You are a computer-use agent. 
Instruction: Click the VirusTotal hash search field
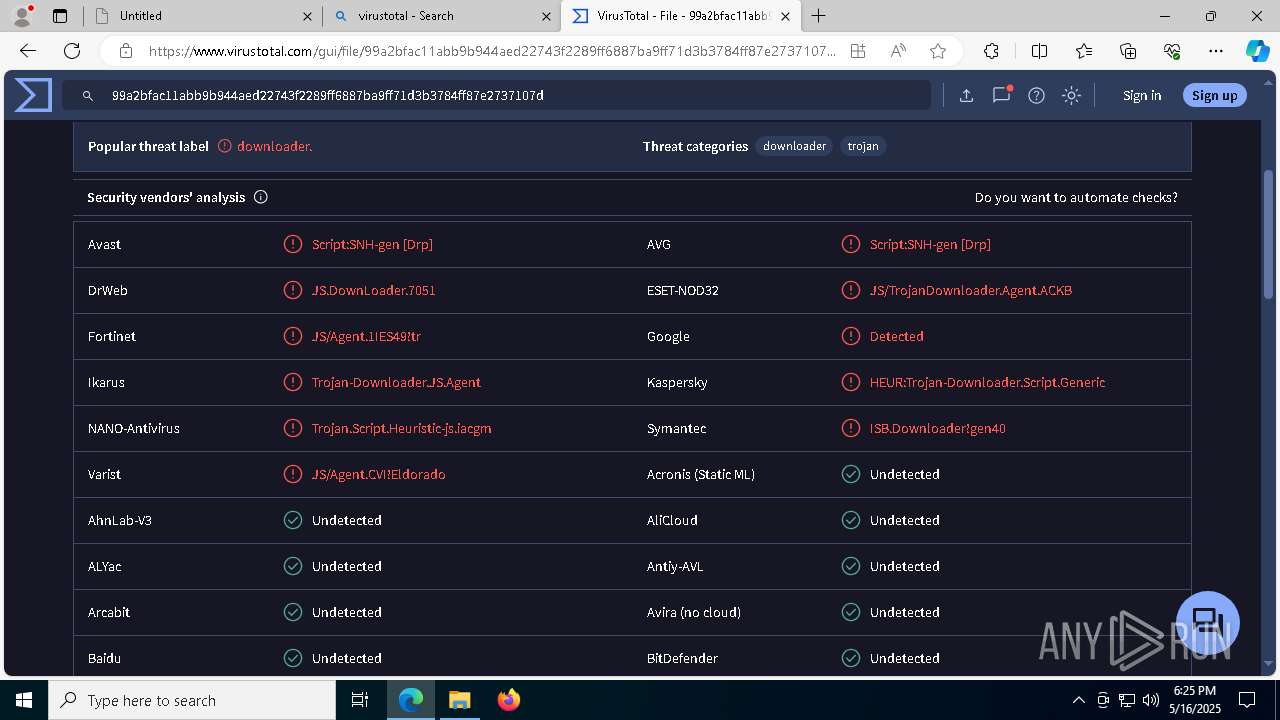496,96
